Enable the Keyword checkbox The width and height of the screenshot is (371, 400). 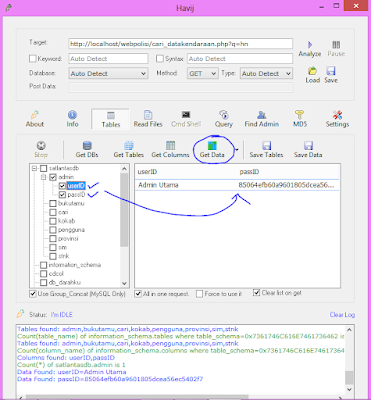(x=33, y=59)
